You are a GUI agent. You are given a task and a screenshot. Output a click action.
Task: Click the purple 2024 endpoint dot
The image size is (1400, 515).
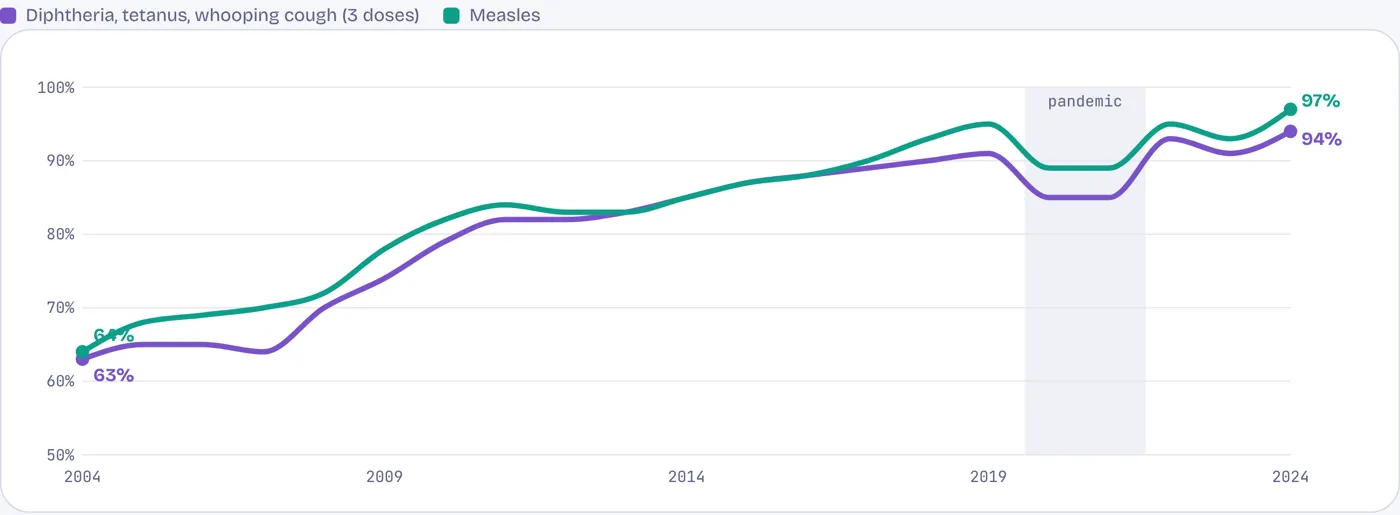pos(1290,131)
